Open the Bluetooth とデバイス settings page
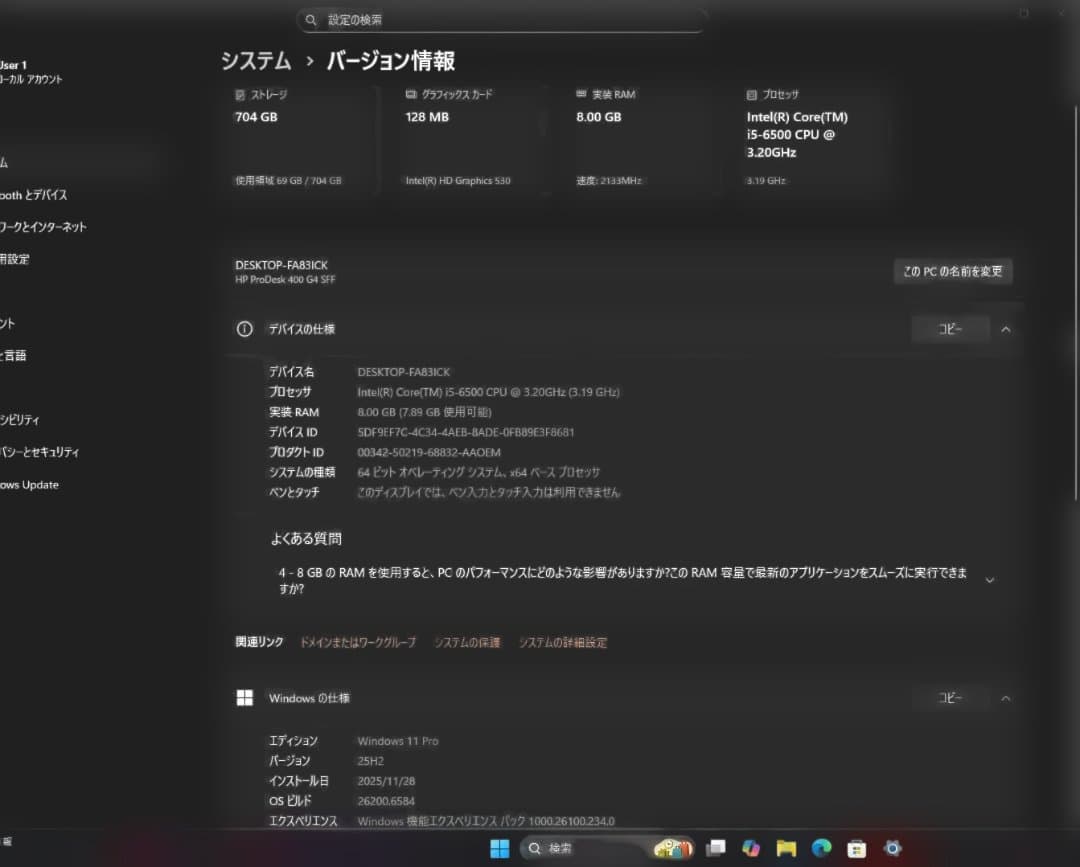1080x867 pixels. pyautogui.click(x=30, y=194)
